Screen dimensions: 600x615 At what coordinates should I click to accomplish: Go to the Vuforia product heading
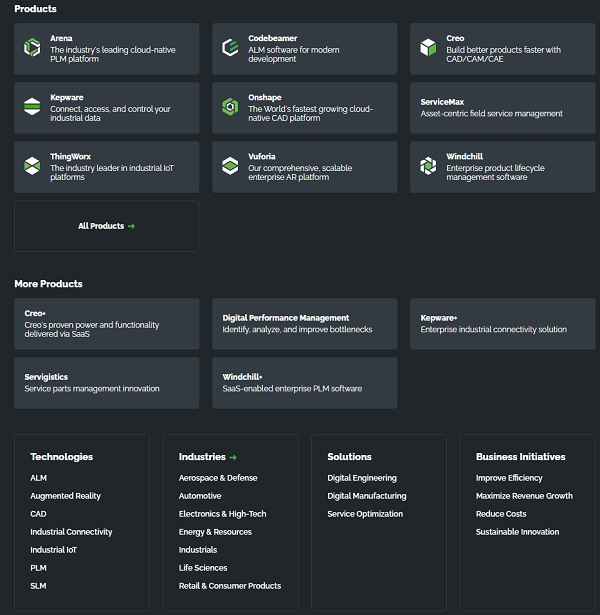point(262,156)
